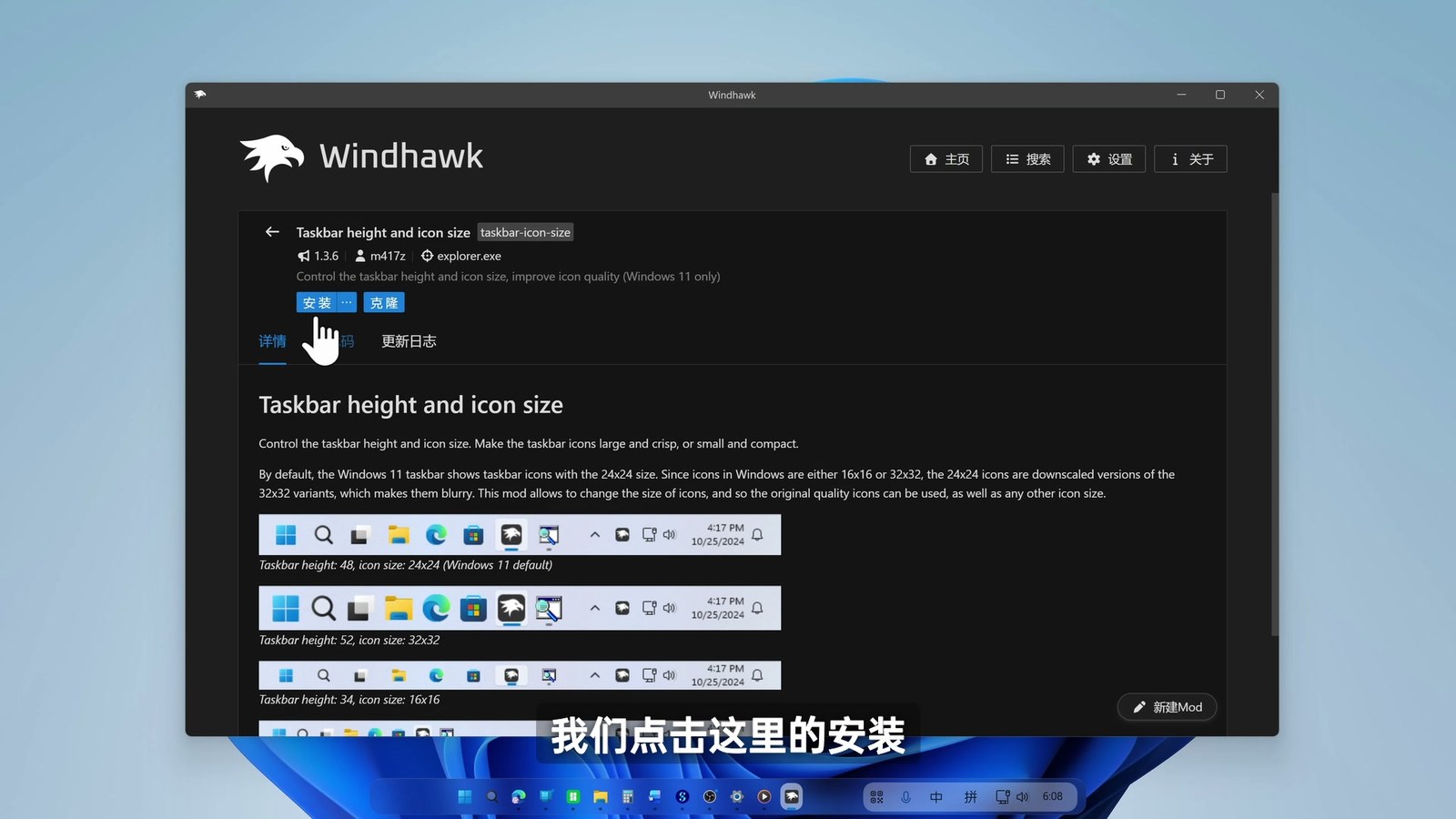Open the 主页 home page button
The image size is (1456, 819).
[x=946, y=159]
